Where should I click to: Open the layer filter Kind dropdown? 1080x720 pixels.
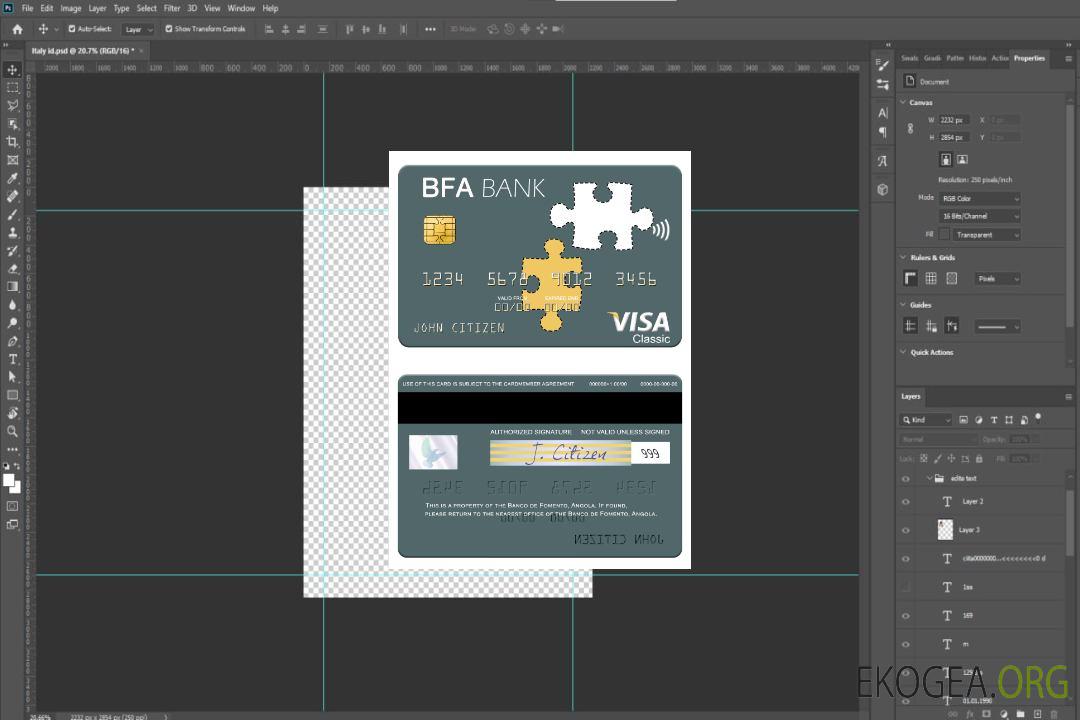pyautogui.click(x=926, y=420)
